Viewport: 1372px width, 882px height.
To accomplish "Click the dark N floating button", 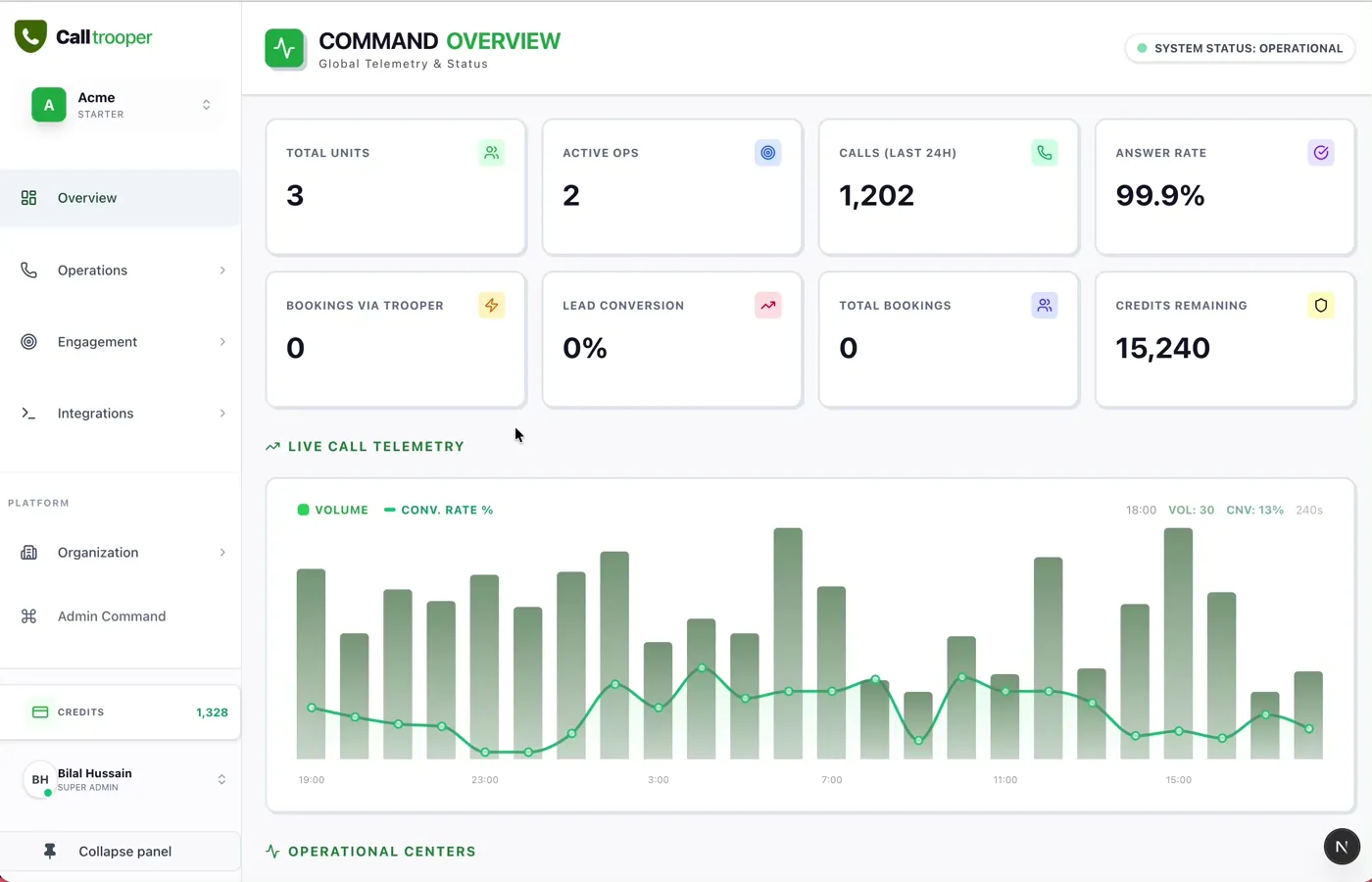I will coord(1342,846).
